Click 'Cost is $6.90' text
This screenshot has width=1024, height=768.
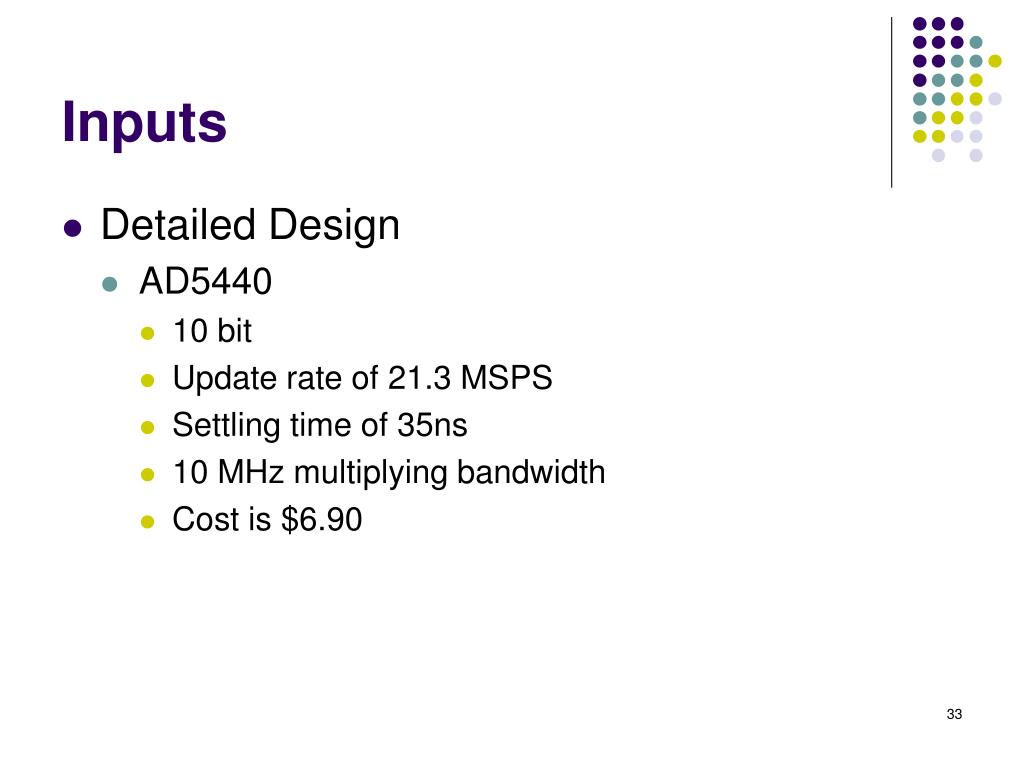pos(267,520)
